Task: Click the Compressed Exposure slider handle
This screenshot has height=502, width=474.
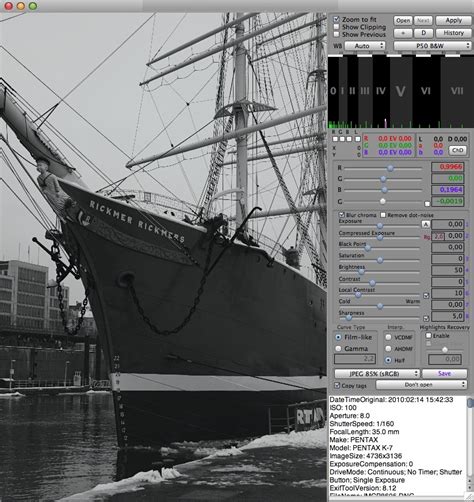Action: pos(380,238)
